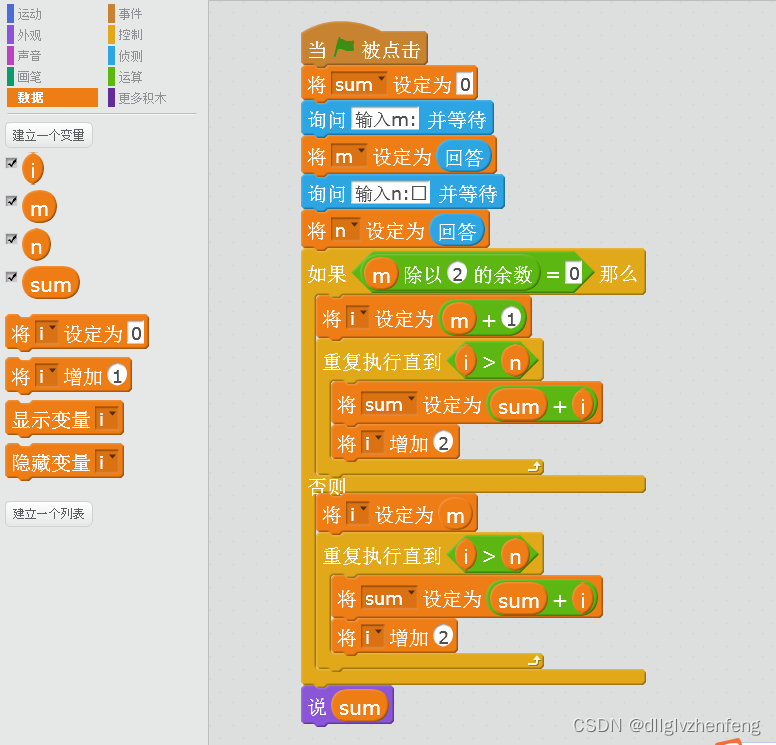This screenshot has height=745, width=776.
Task: Select the n variable reporter in palette
Action: 37,245
